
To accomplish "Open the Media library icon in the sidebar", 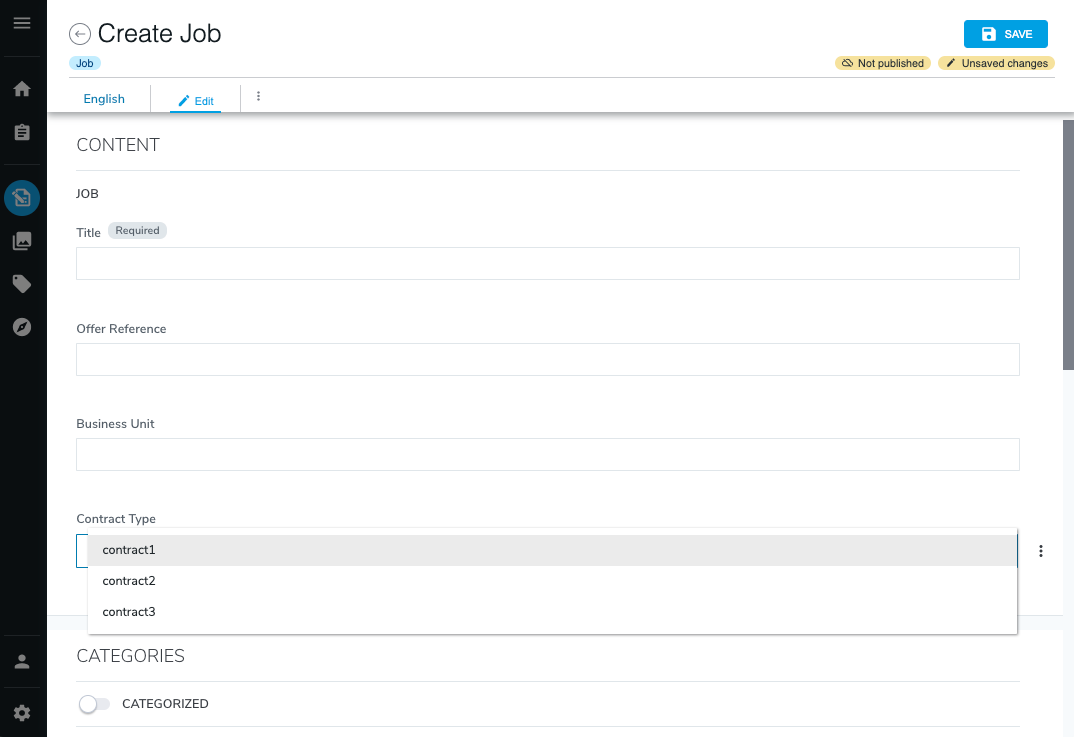I will [x=22, y=241].
